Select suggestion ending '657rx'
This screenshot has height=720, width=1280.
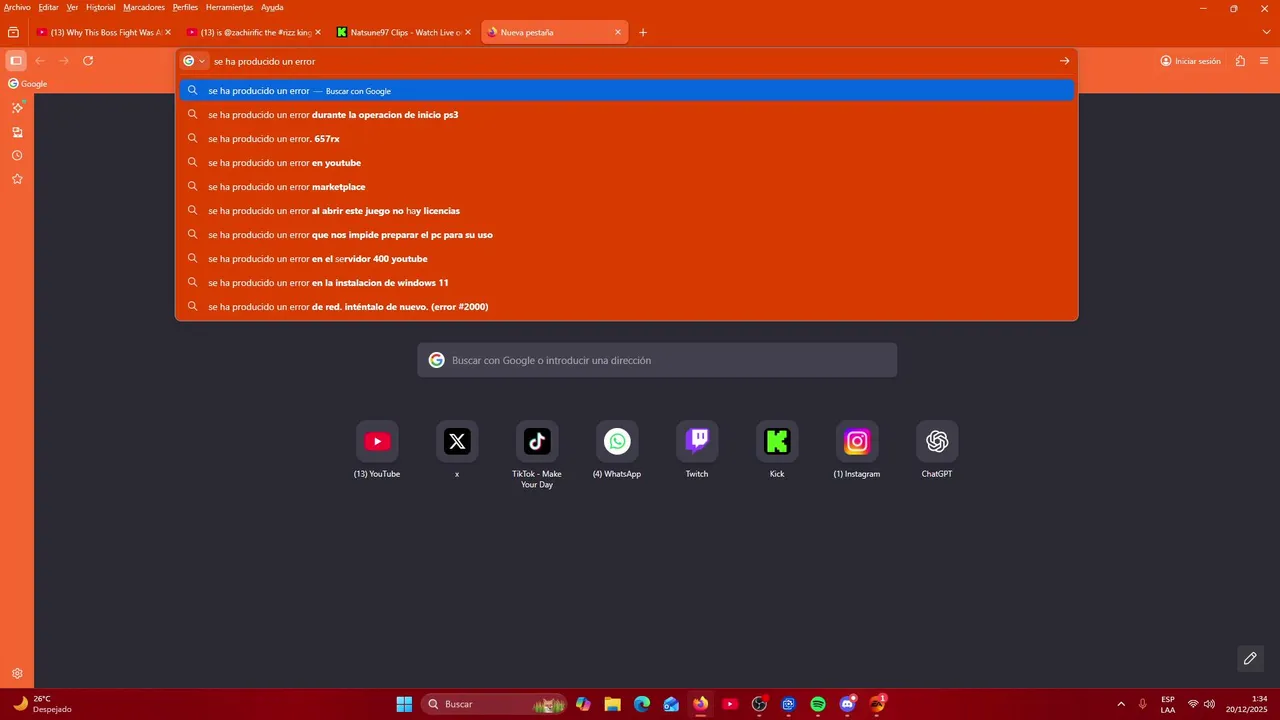(x=627, y=139)
